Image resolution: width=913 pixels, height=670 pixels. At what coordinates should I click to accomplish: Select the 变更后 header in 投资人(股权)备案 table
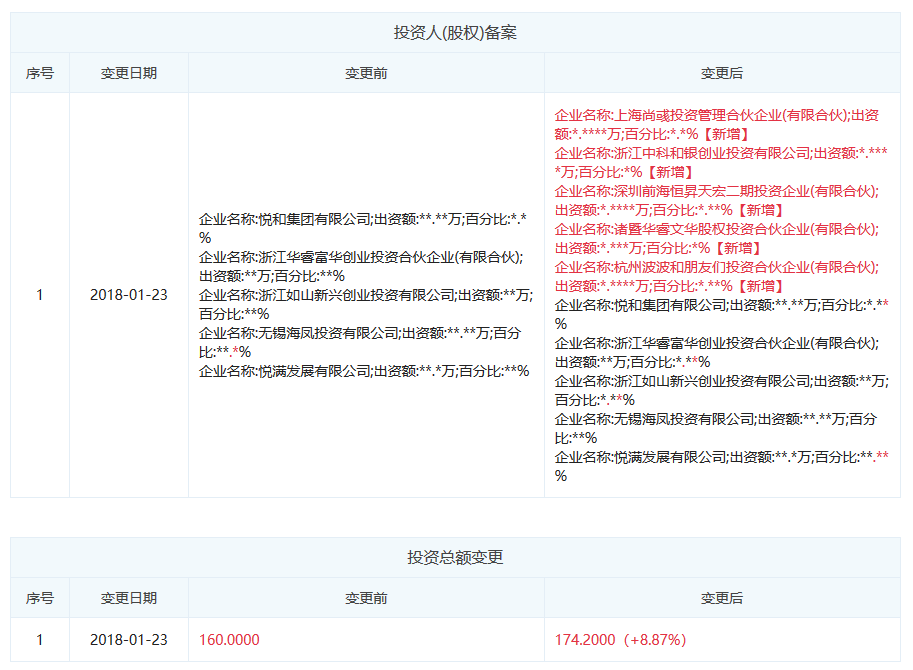[722, 73]
